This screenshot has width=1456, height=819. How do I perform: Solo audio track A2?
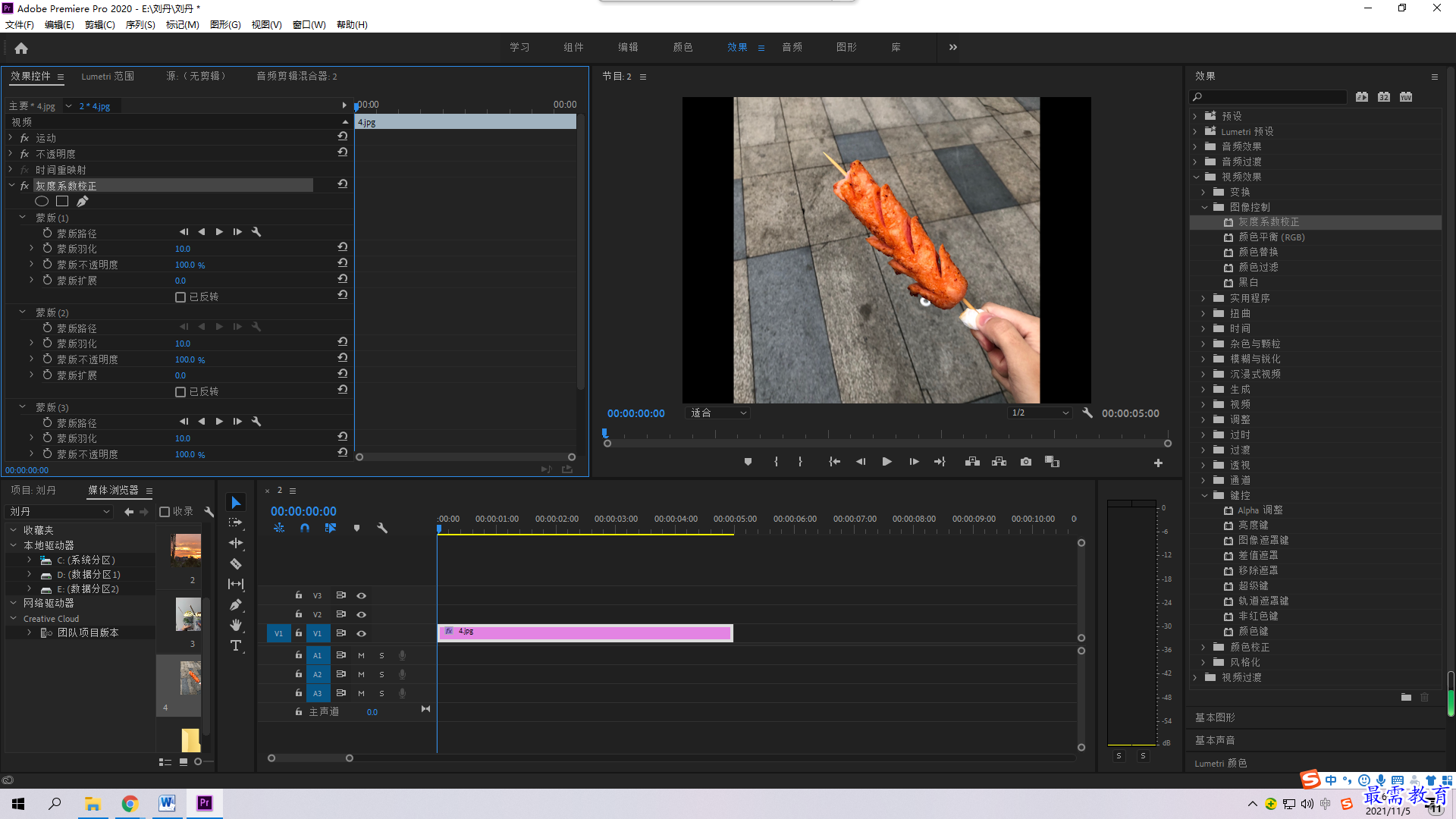(381, 674)
